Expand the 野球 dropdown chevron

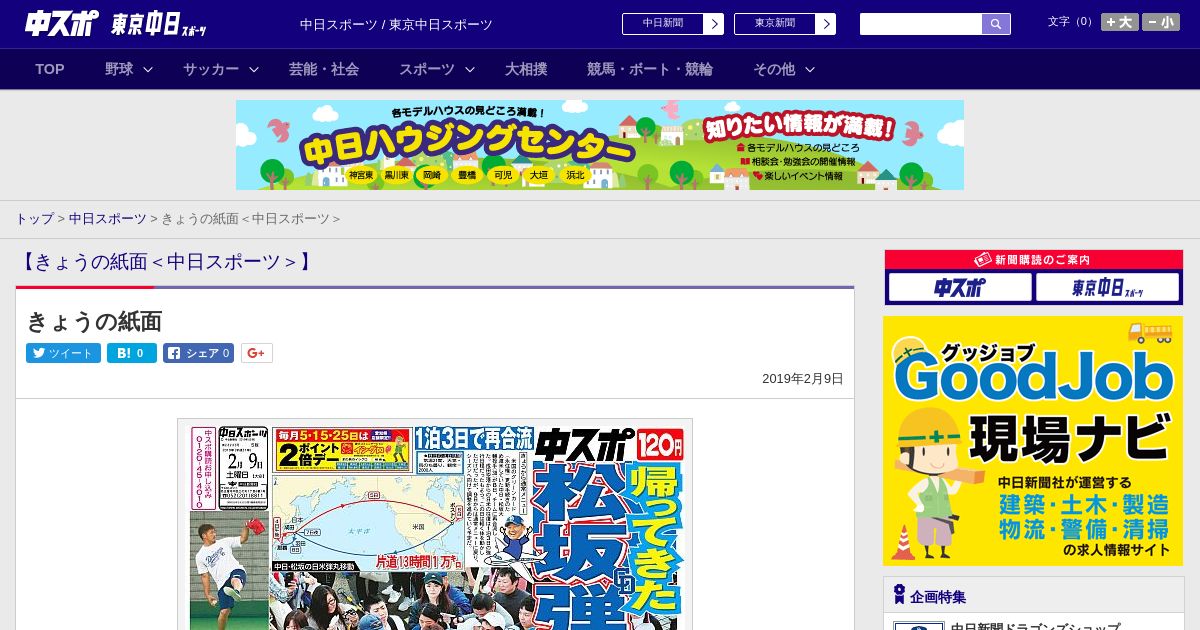pos(148,69)
